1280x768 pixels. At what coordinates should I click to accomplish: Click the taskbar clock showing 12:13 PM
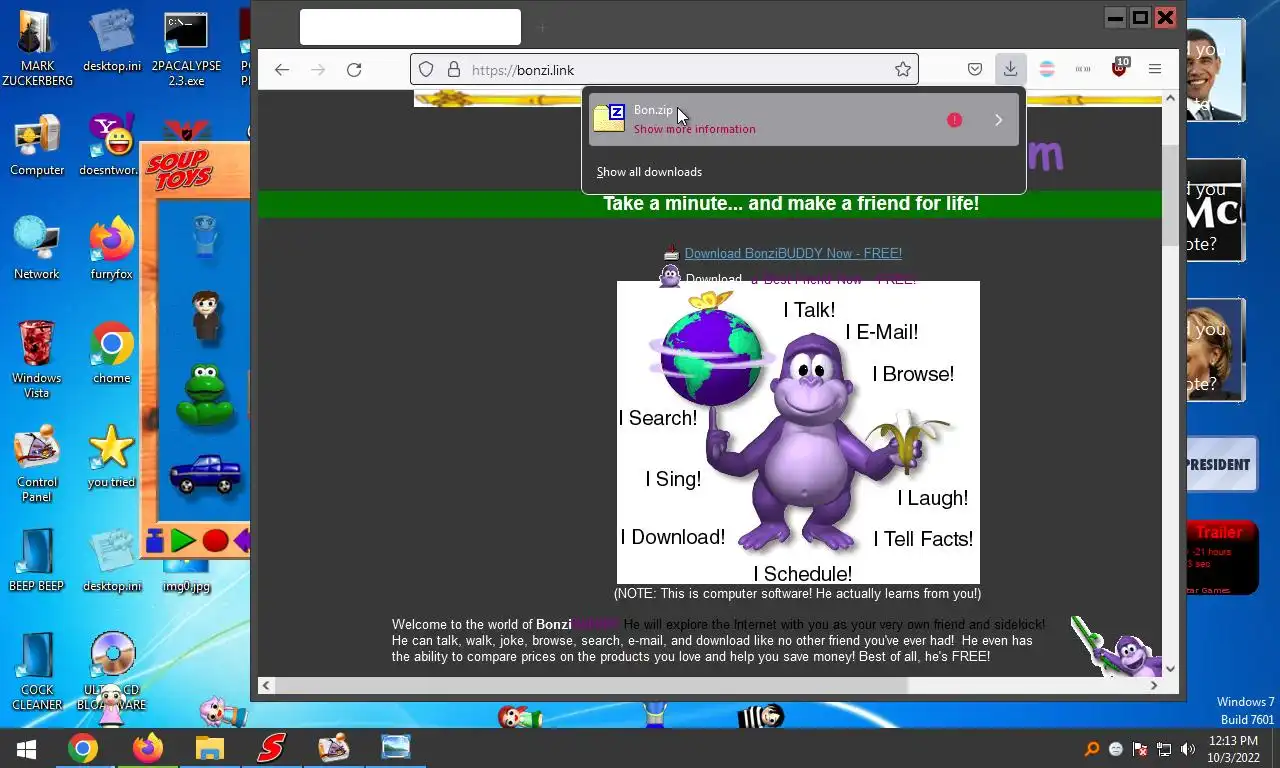pos(1233,749)
